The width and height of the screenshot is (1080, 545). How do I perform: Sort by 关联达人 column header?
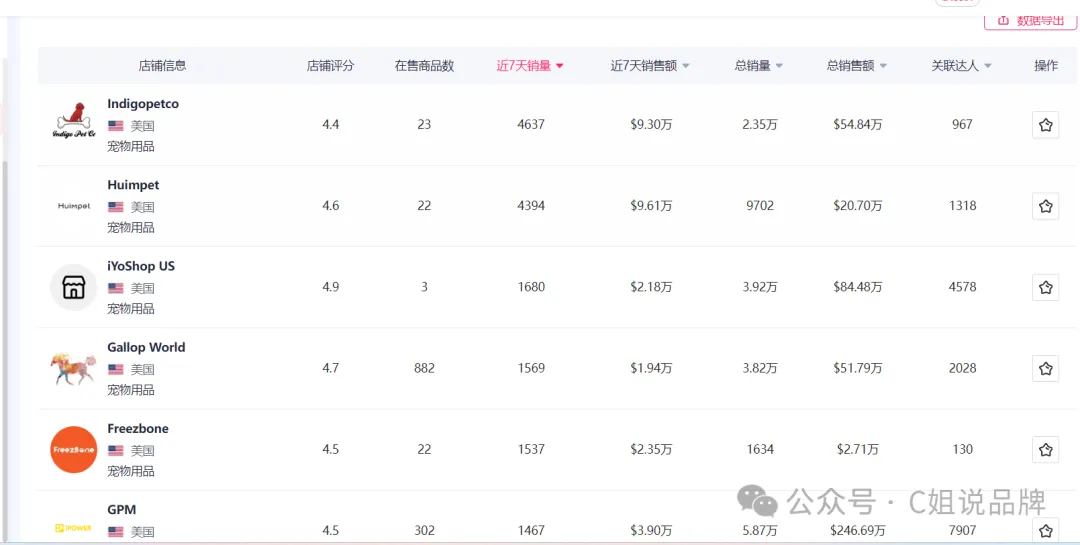[962, 66]
